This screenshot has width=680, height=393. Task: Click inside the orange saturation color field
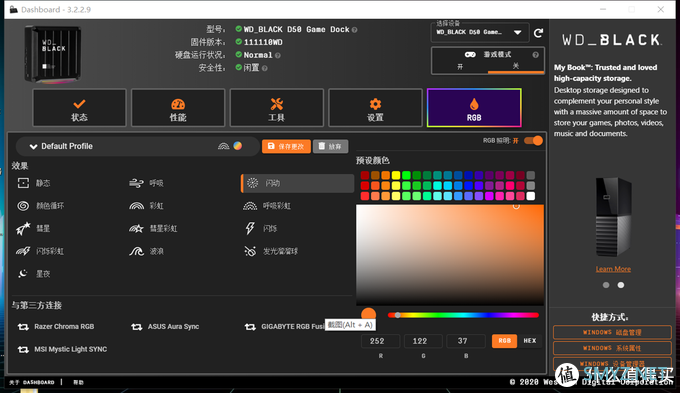point(450,255)
